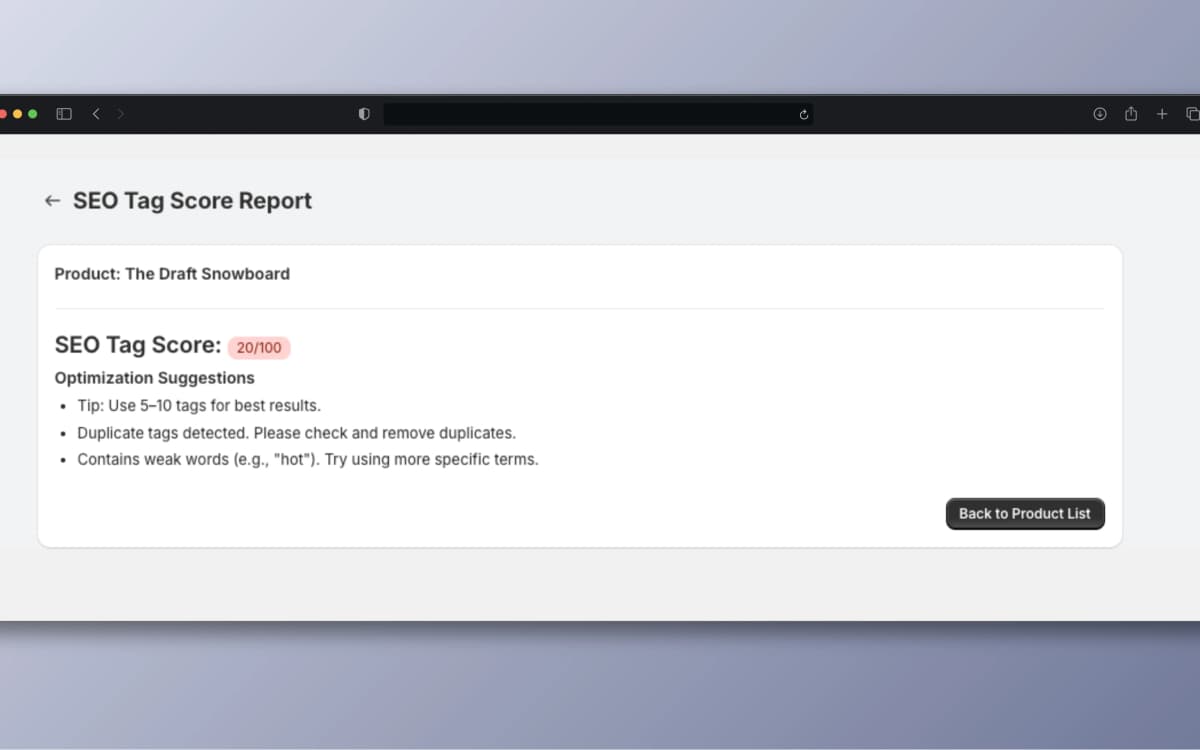Select the duplicate tags warning bullet
1200x750 pixels.
click(x=296, y=432)
